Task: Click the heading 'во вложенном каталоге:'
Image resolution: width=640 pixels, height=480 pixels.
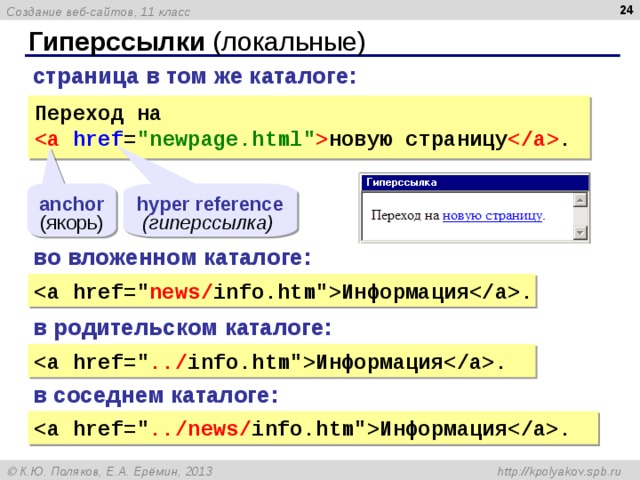Action: click(172, 258)
